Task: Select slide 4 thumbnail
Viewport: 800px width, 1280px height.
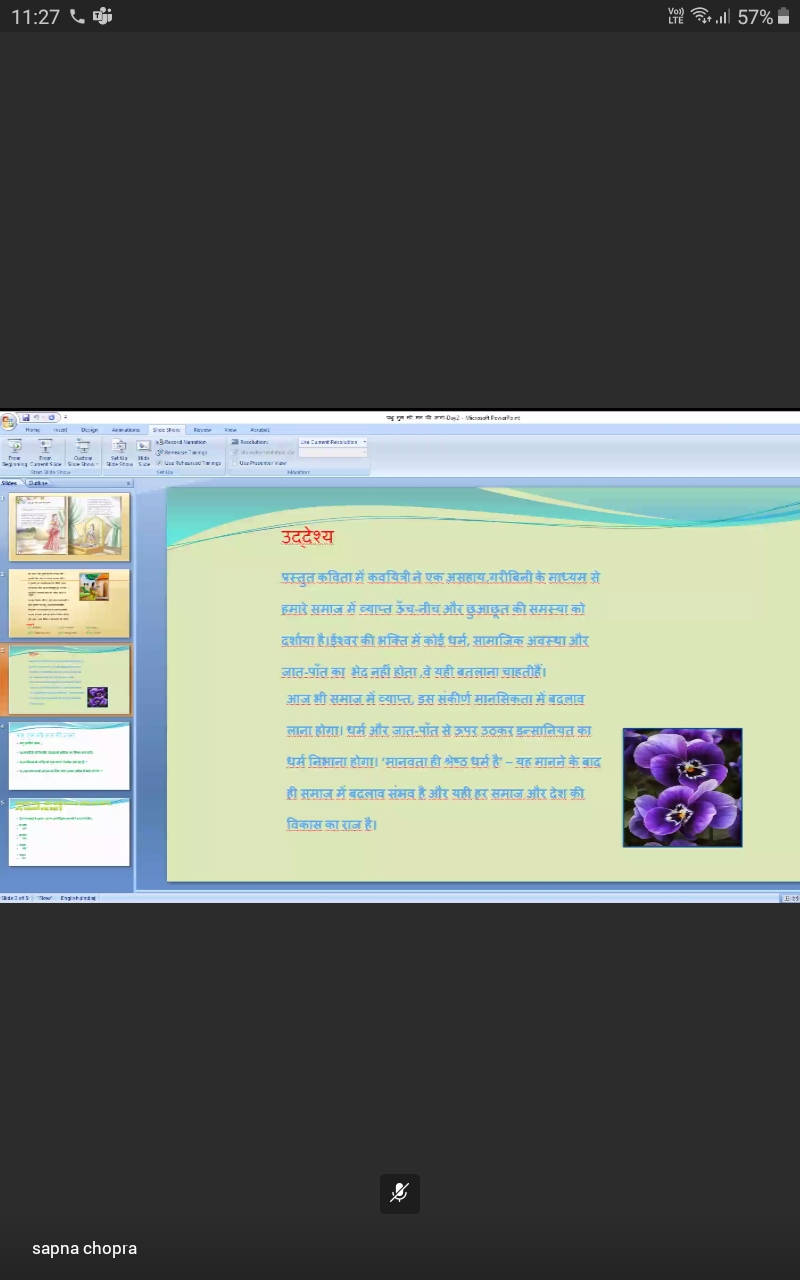Action: (69, 756)
